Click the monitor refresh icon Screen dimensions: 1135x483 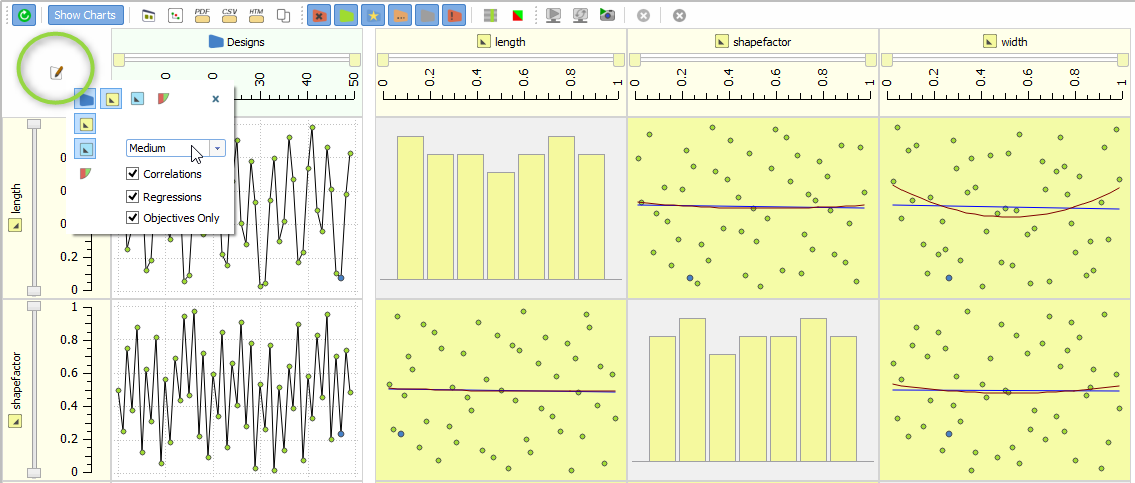pos(580,14)
